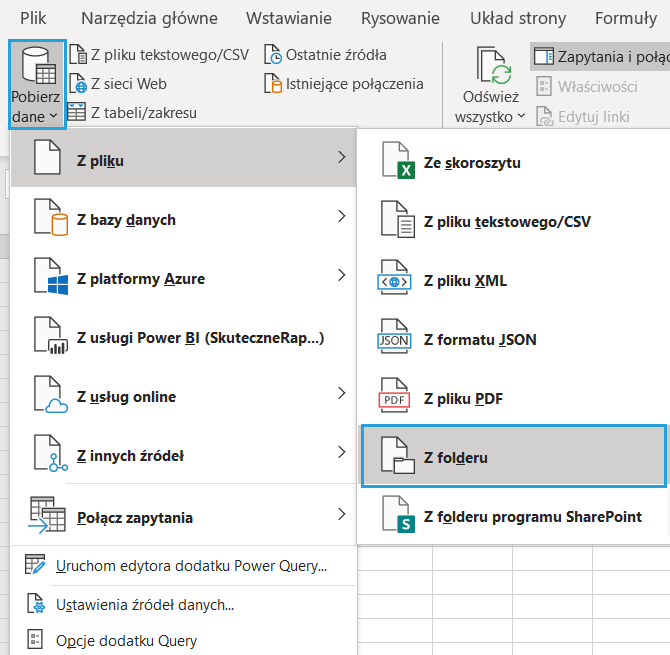Open the Układ strony ribbon tab

click(x=518, y=18)
